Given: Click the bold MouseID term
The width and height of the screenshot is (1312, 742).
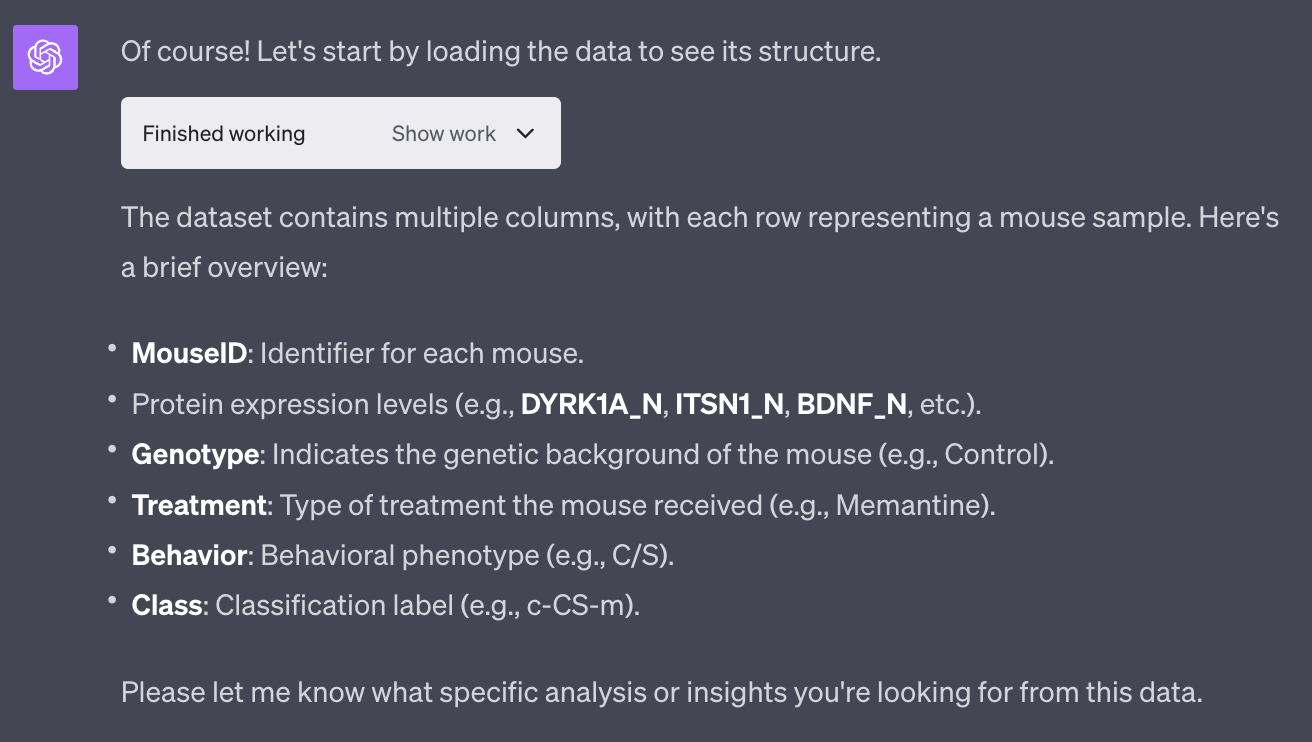Looking at the screenshot, I should [x=189, y=353].
